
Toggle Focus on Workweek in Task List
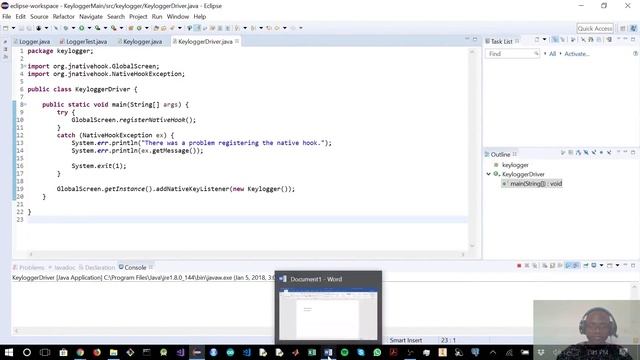click(573, 40)
